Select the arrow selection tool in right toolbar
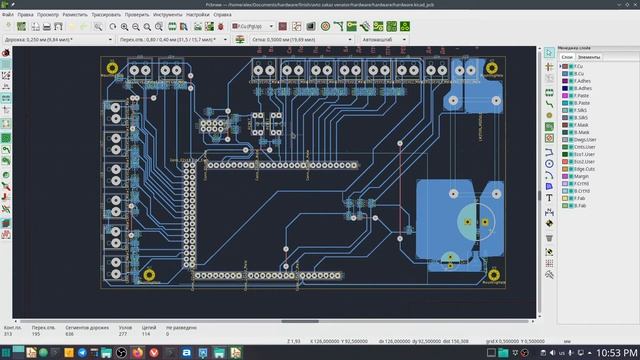Image resolution: width=640 pixels, height=360 pixels. pyautogui.click(x=549, y=53)
